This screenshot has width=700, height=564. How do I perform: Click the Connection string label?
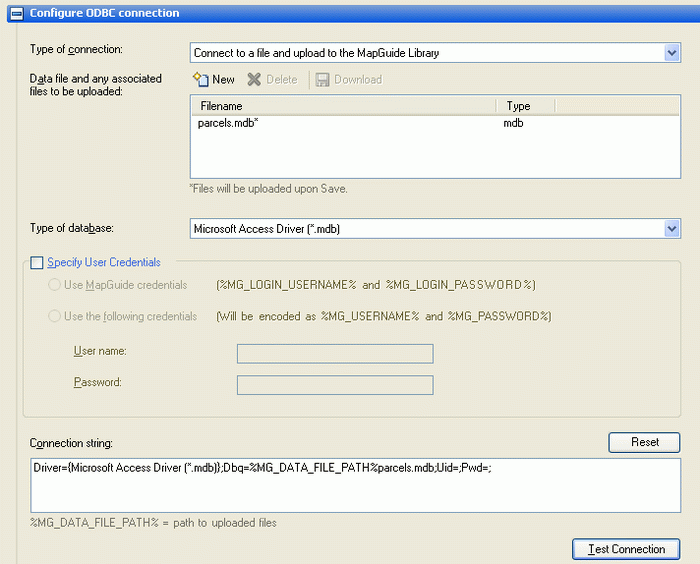click(x=71, y=443)
